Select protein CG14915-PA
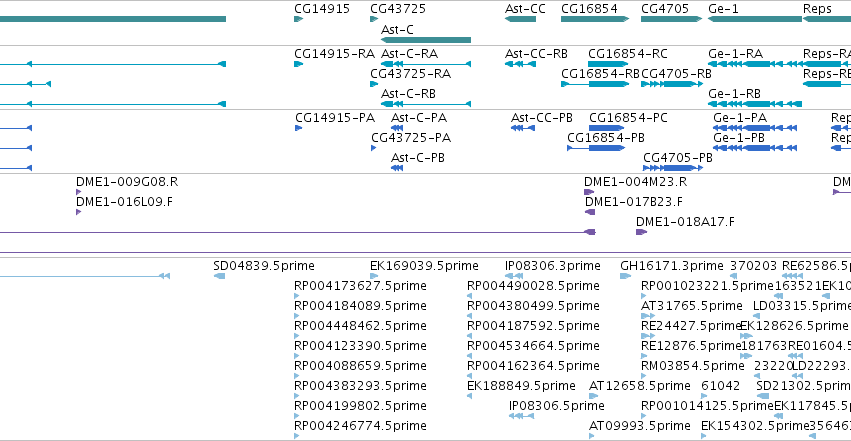The width and height of the screenshot is (851, 441). coord(335,118)
